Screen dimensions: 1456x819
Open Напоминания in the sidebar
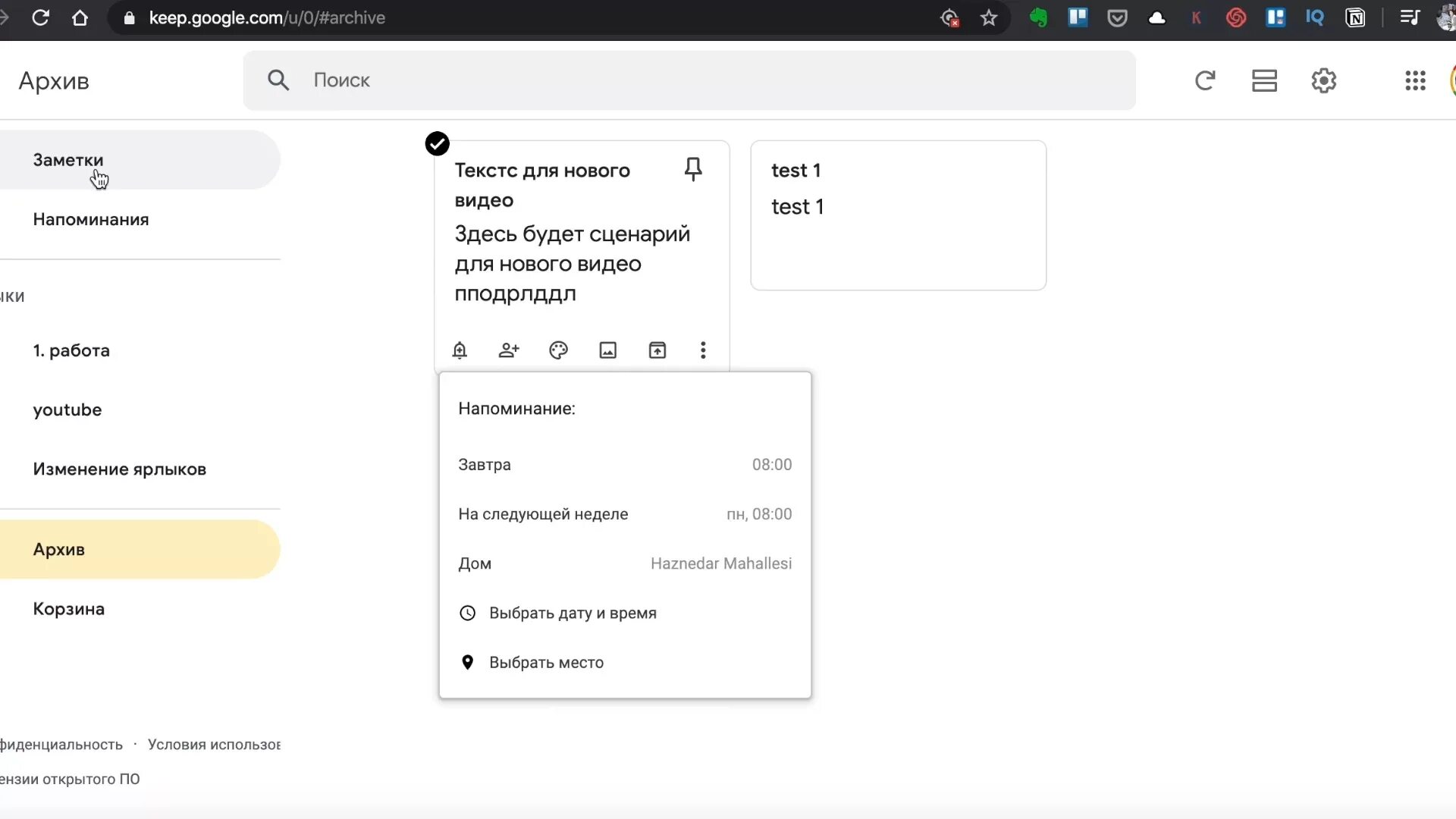tap(91, 219)
